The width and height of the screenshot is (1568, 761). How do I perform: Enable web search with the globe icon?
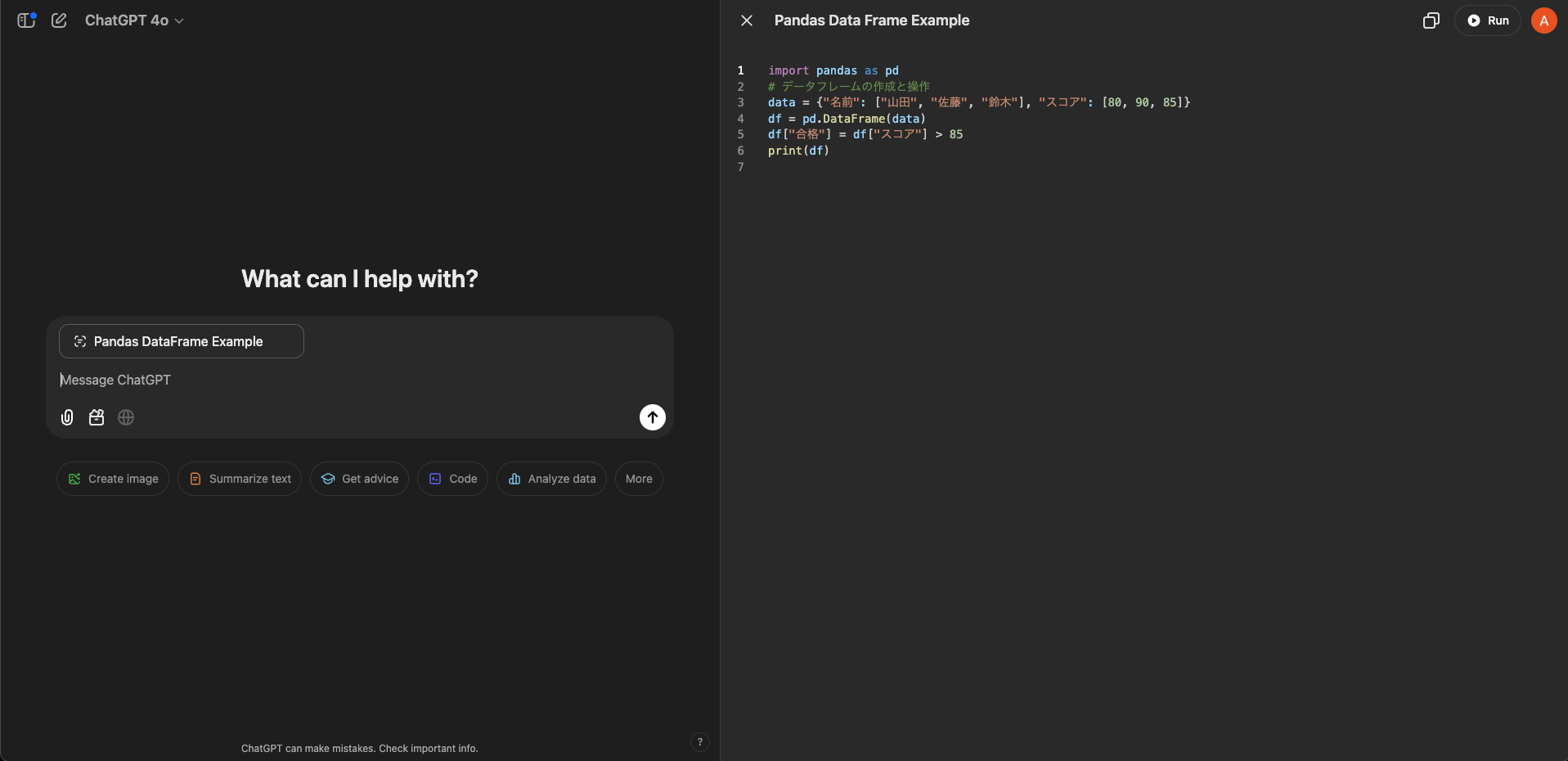(x=125, y=417)
